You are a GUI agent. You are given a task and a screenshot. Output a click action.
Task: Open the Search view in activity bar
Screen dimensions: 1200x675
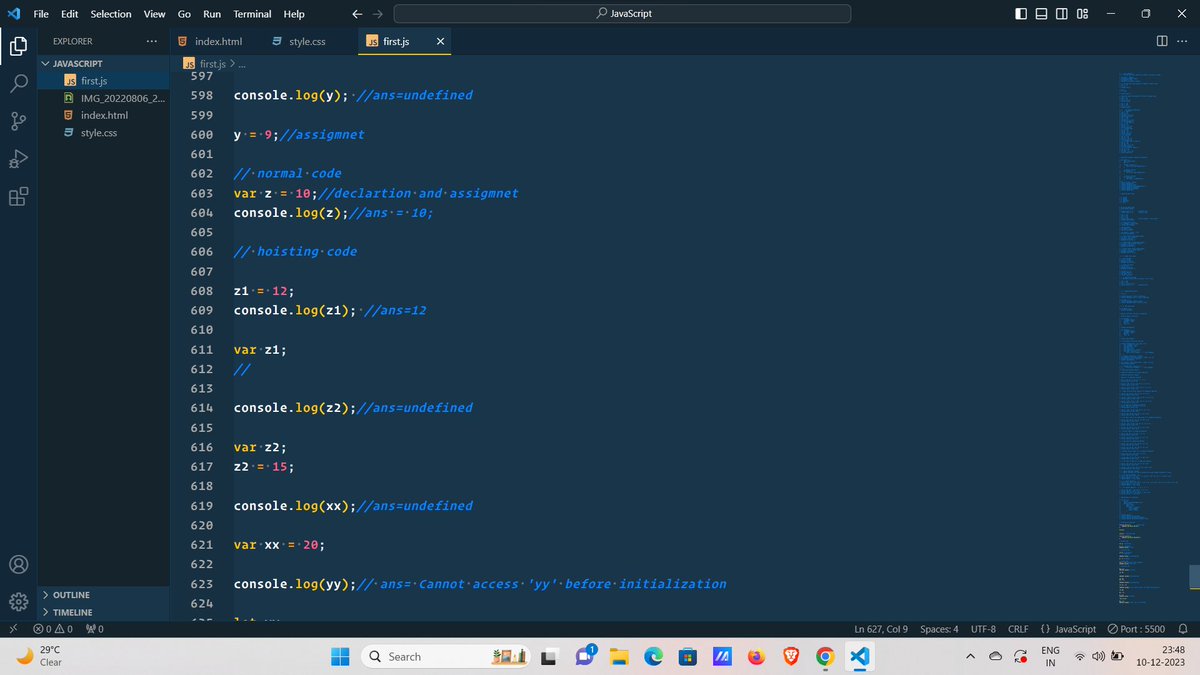click(x=18, y=84)
